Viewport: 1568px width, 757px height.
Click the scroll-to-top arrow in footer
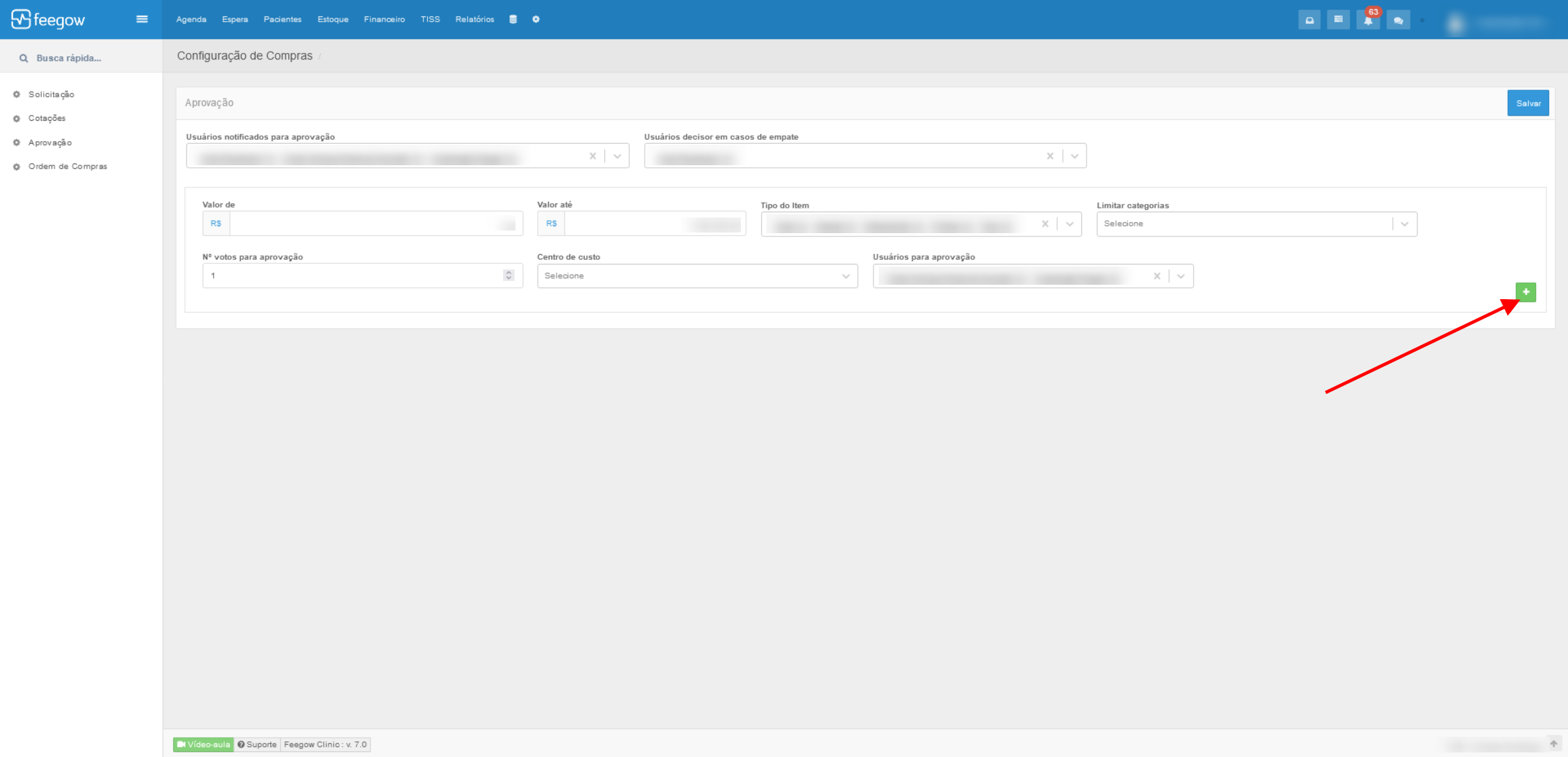pyautogui.click(x=1554, y=743)
